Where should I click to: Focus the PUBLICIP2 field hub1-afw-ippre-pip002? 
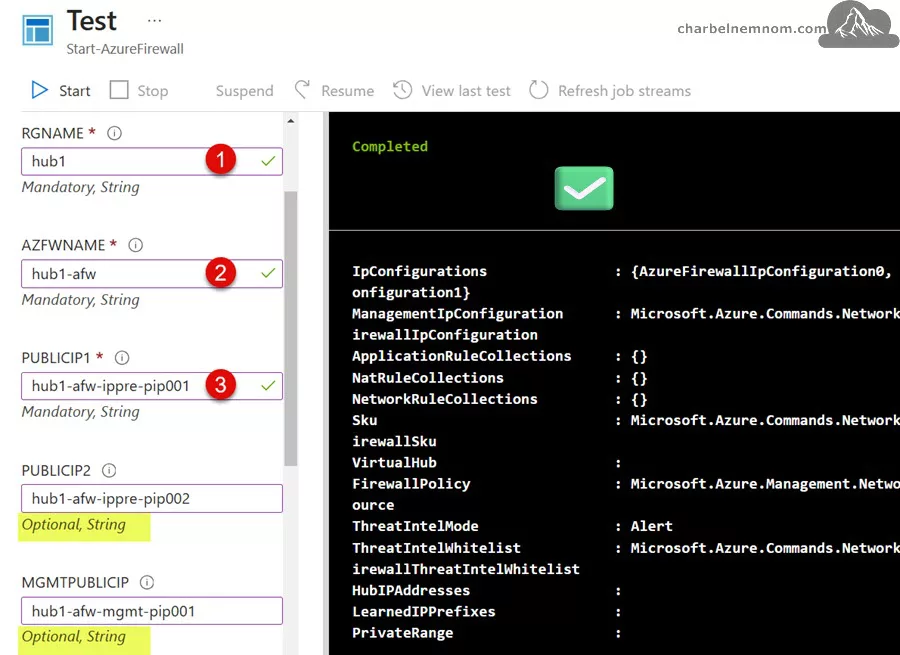pyautogui.click(x=152, y=498)
